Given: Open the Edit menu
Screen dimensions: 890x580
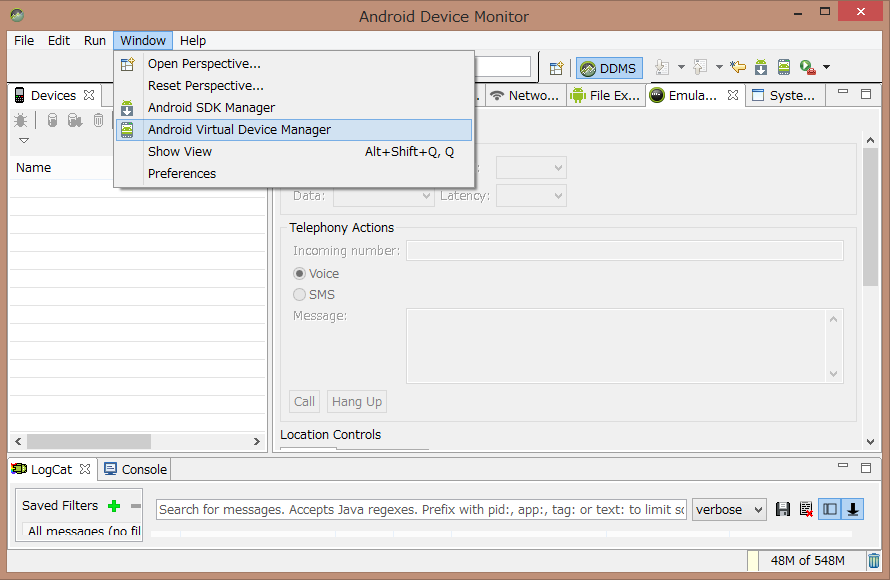Looking at the screenshot, I should coord(58,41).
